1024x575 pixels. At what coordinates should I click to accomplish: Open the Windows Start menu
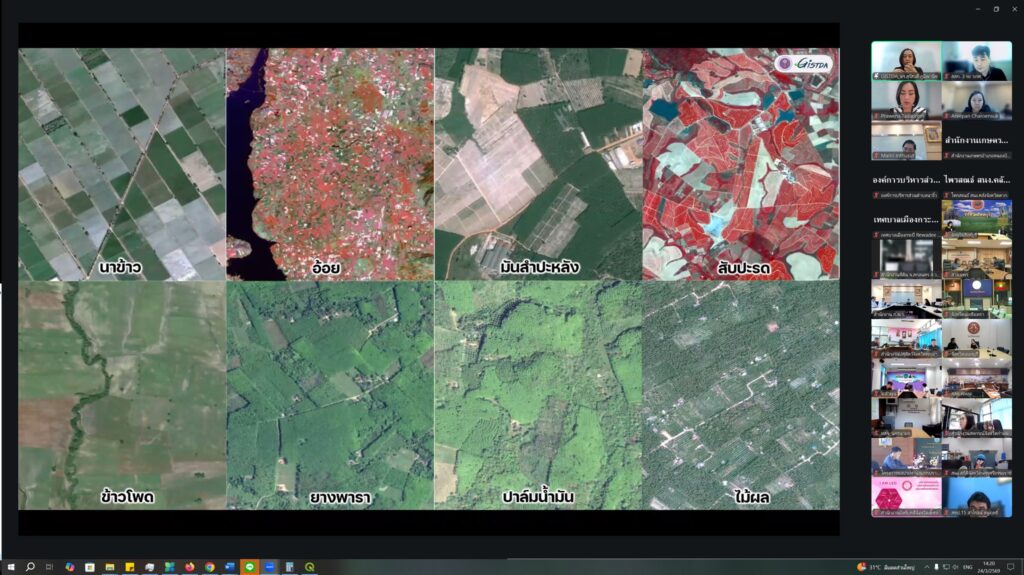click(9, 567)
